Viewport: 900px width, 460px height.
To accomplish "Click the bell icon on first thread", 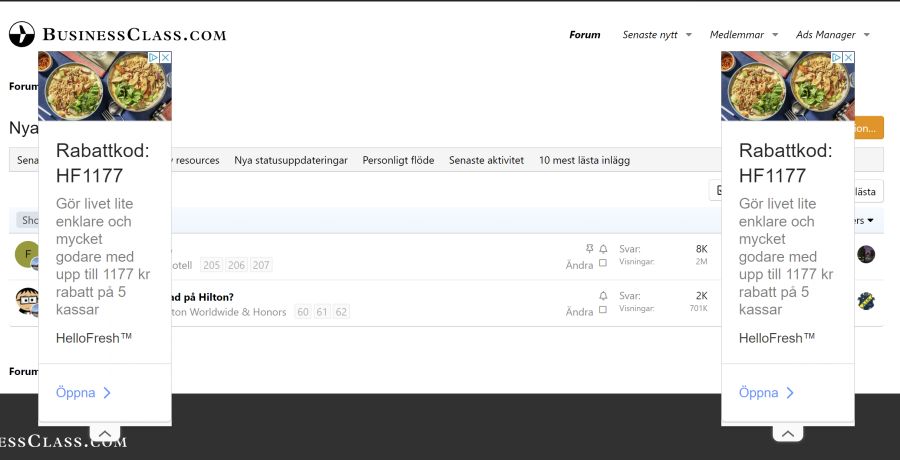I will [603, 248].
